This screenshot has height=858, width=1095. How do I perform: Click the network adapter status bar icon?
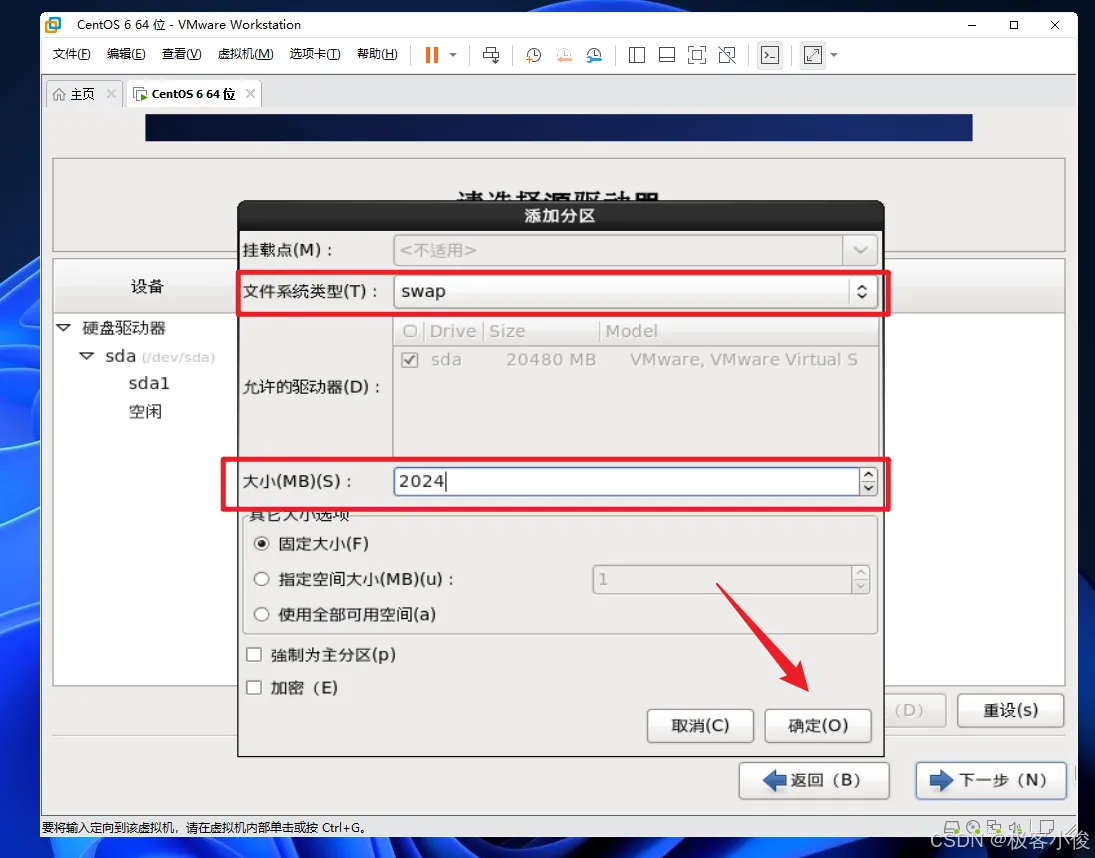click(994, 827)
